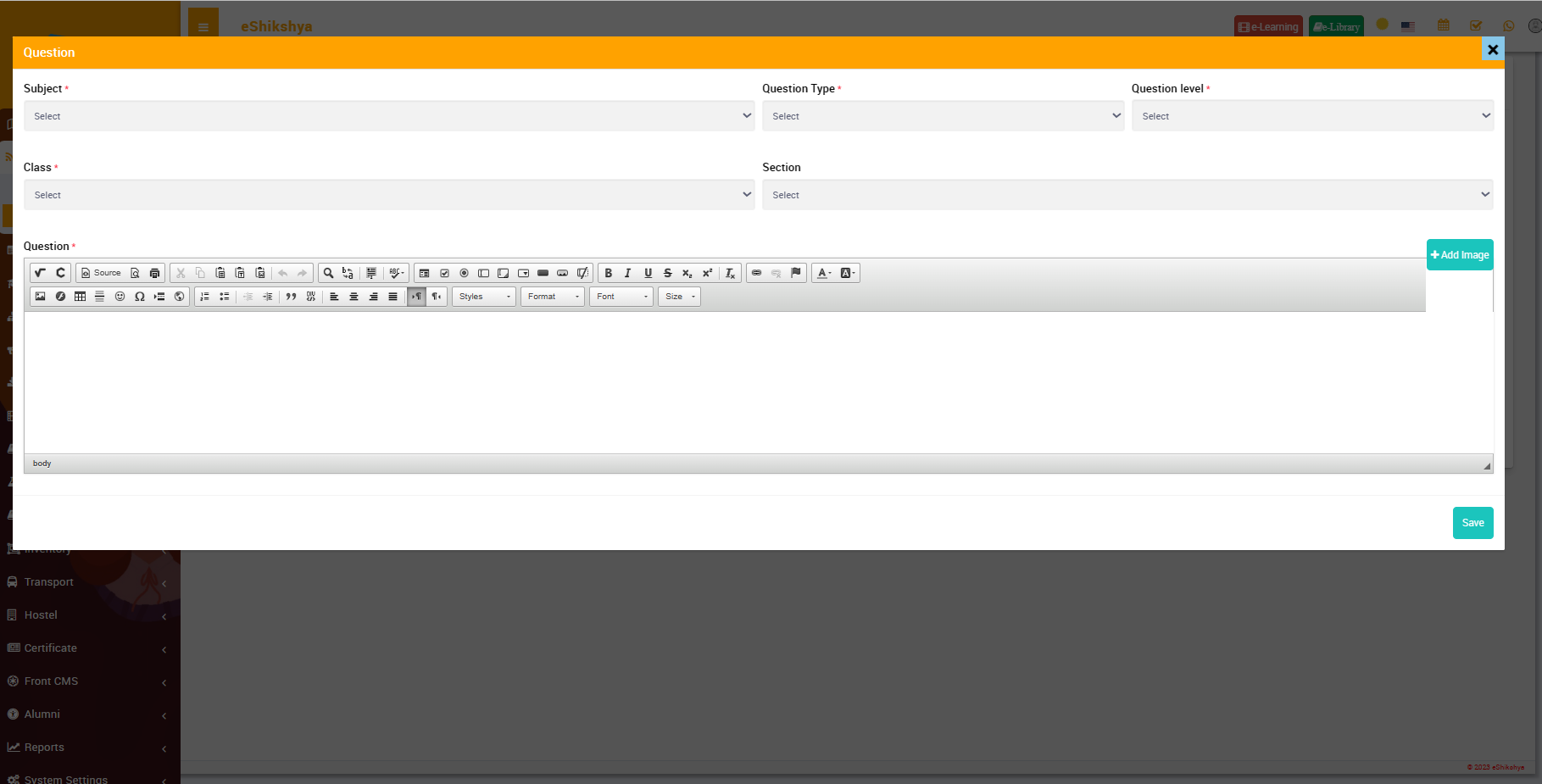Toggle the Source view button
This screenshot has height=784, width=1542.
click(101, 273)
